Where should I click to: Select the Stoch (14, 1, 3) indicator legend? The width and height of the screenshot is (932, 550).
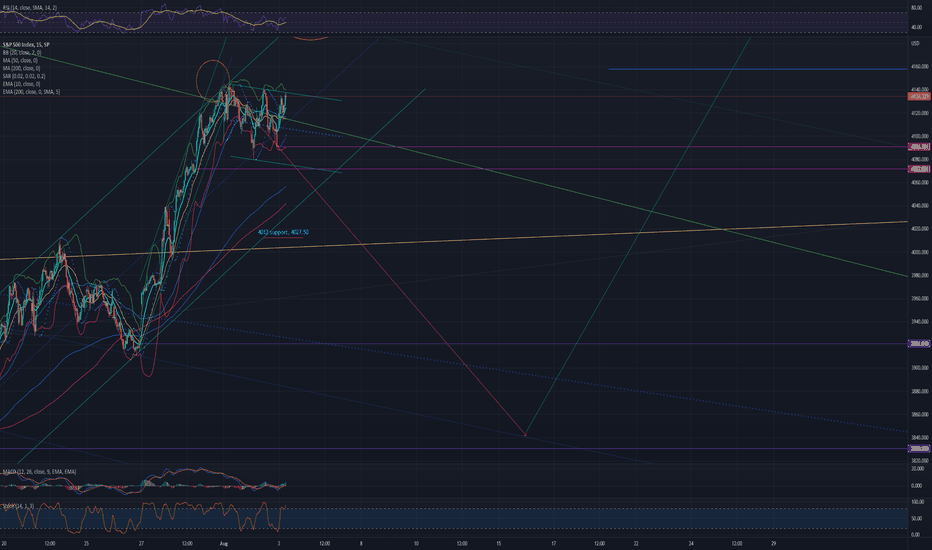pyautogui.click(x=18, y=505)
